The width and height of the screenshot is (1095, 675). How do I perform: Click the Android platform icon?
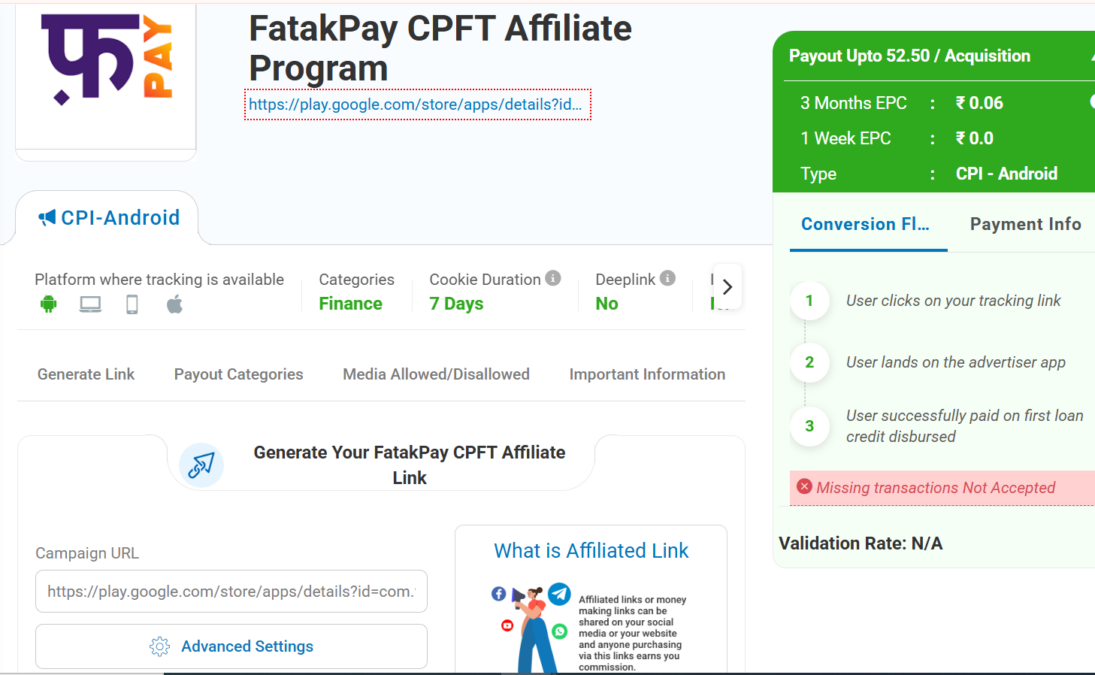[48, 305]
